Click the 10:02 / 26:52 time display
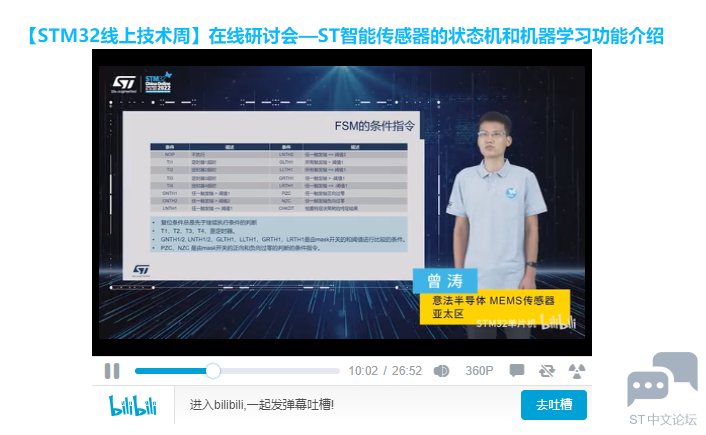 [385, 371]
